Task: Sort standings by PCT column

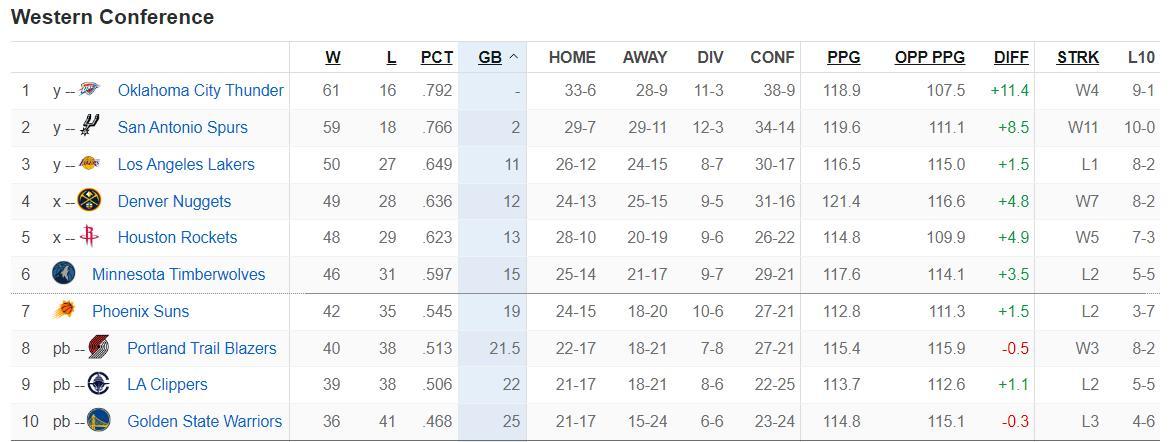Action: [x=436, y=57]
